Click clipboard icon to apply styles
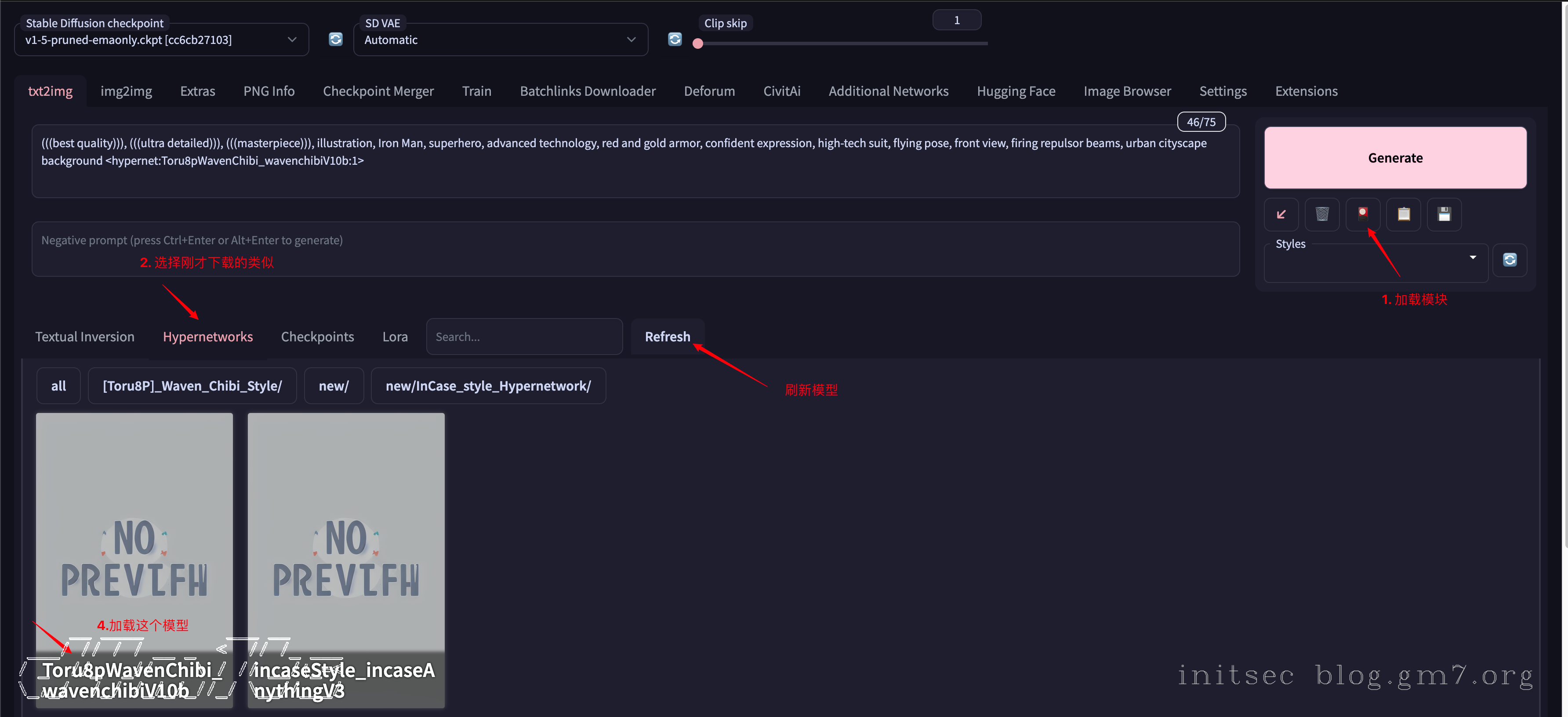 [1403, 214]
